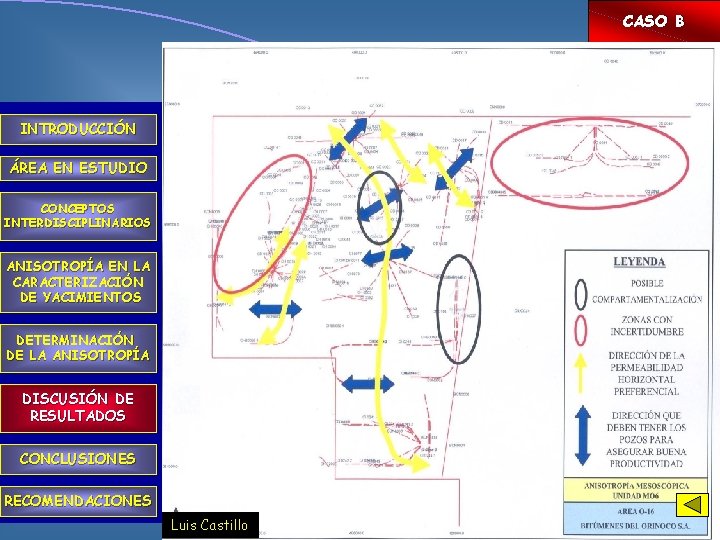This screenshot has width=720, height=540.
Task: Click the red ellipse legend symbol
Action: point(581,330)
